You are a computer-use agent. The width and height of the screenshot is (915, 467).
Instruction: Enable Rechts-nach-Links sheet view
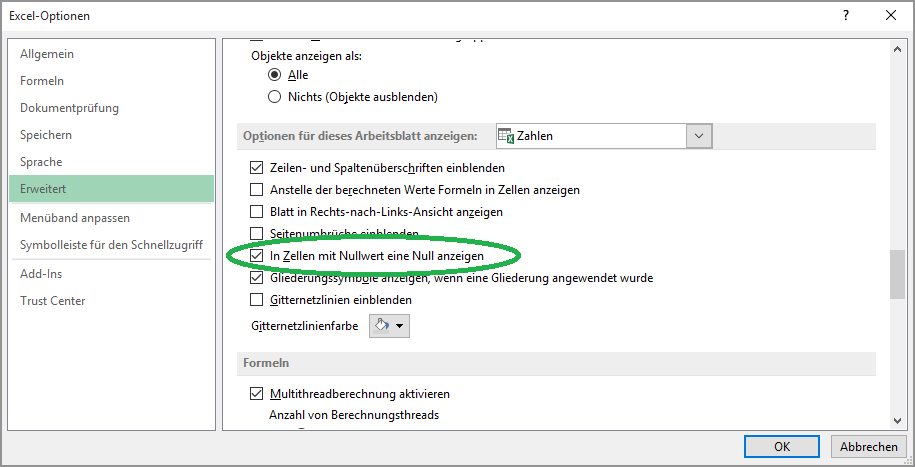tap(256, 212)
